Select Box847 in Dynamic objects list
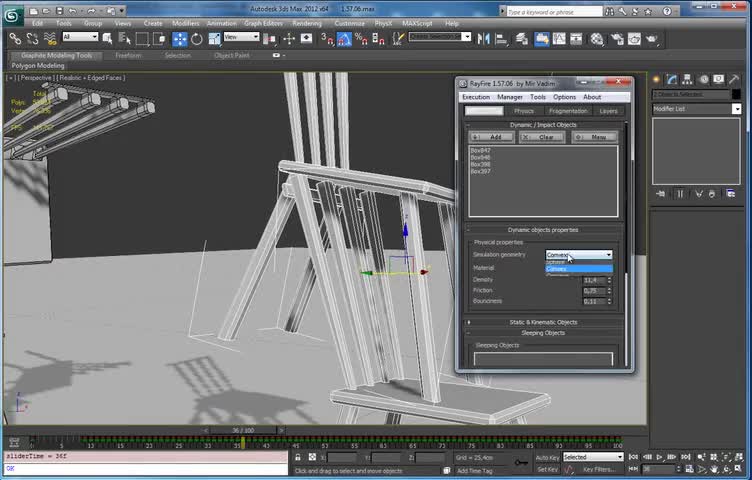752x480 pixels. click(481, 151)
